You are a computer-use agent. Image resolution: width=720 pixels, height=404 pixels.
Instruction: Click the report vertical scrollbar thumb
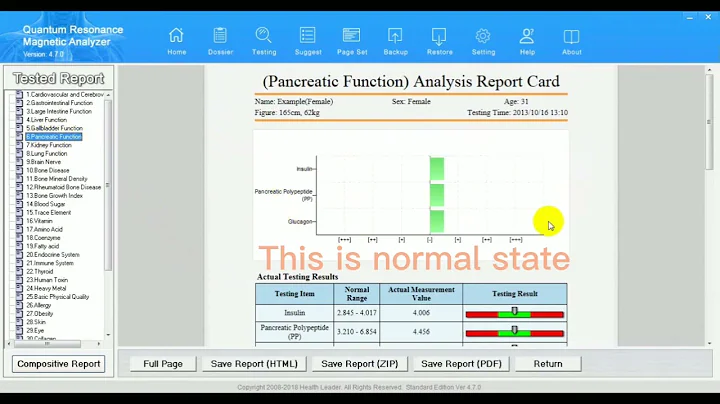[709, 122]
